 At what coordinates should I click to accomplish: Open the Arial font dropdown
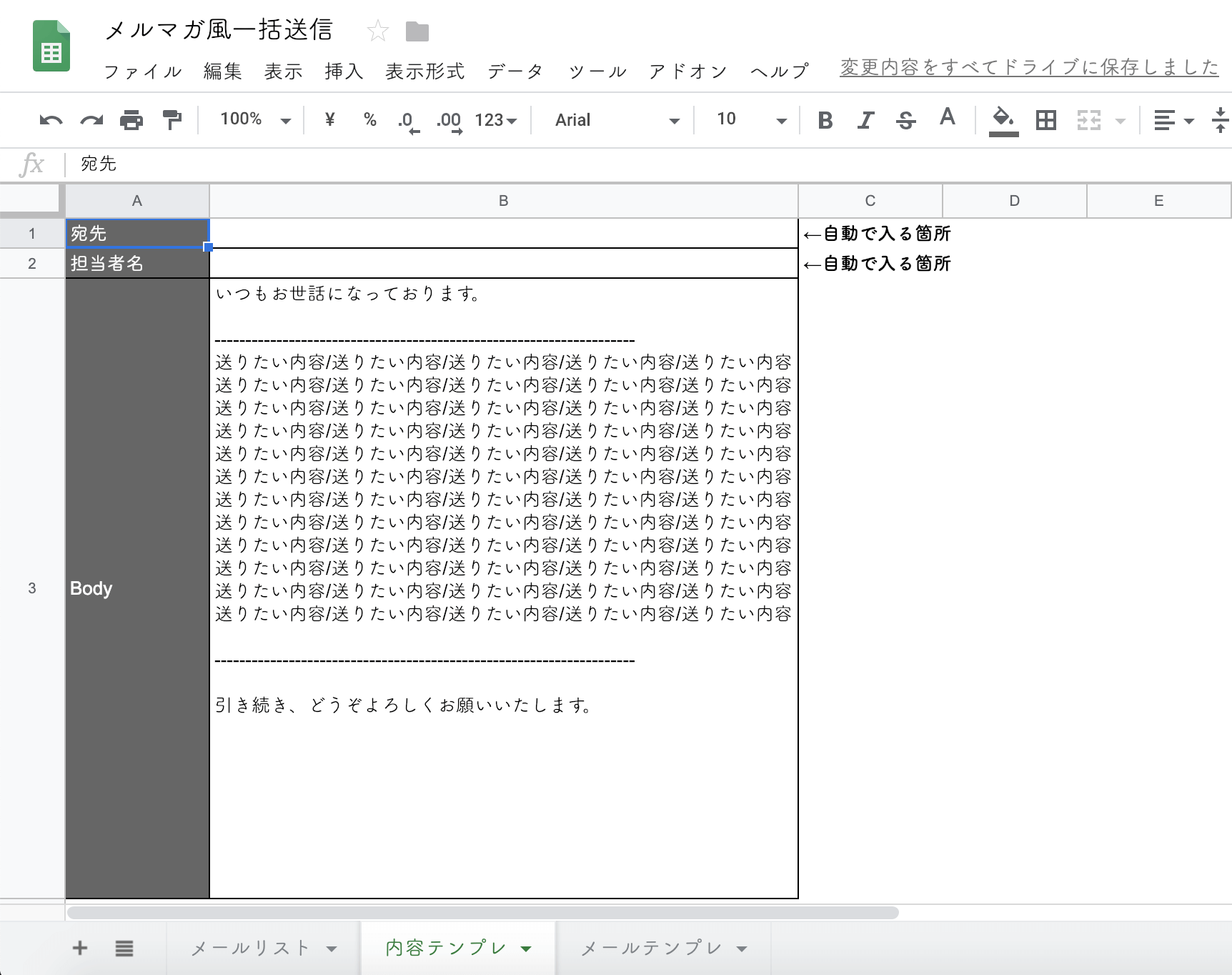[x=616, y=120]
